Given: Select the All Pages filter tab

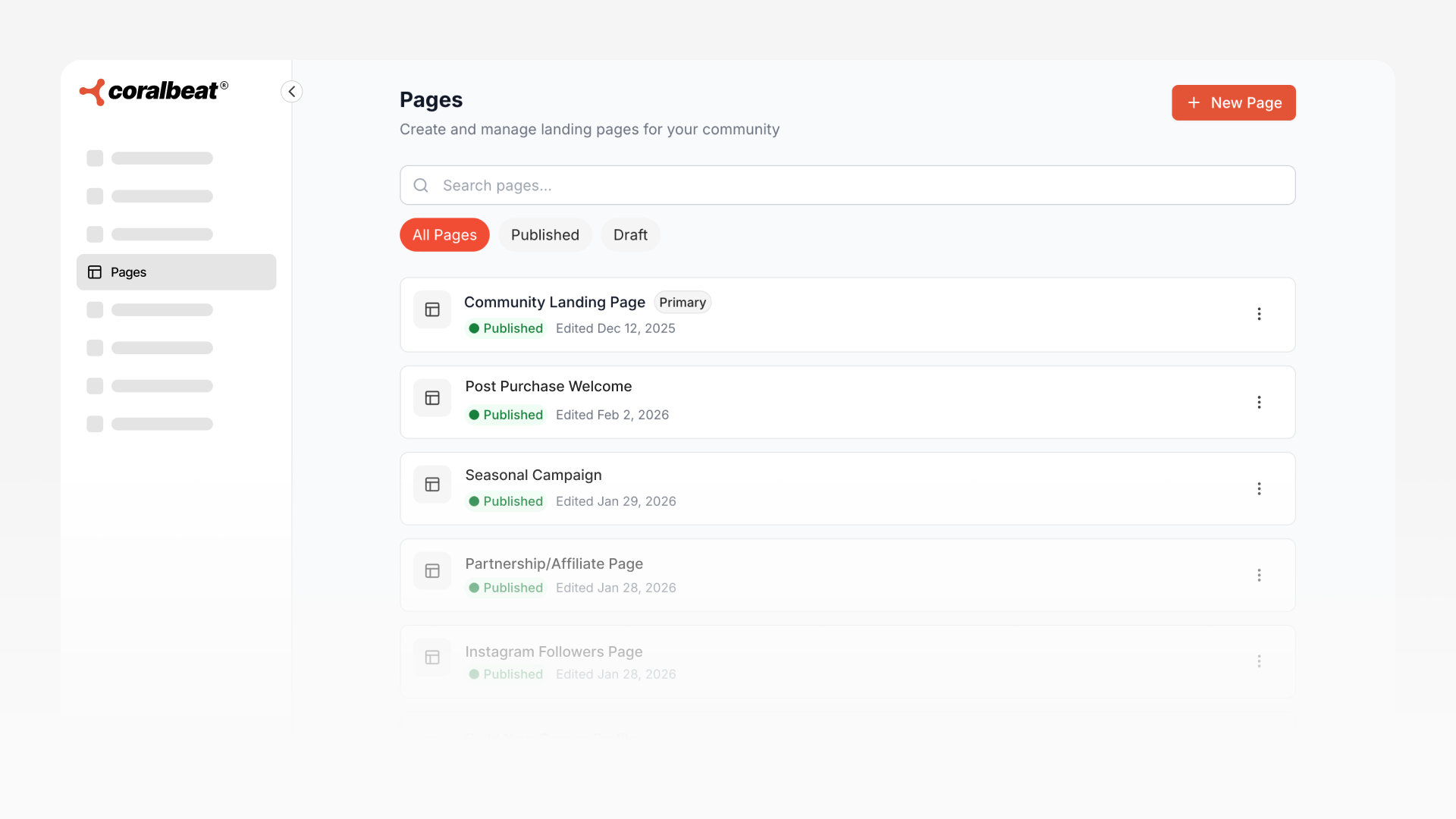Looking at the screenshot, I should (444, 235).
